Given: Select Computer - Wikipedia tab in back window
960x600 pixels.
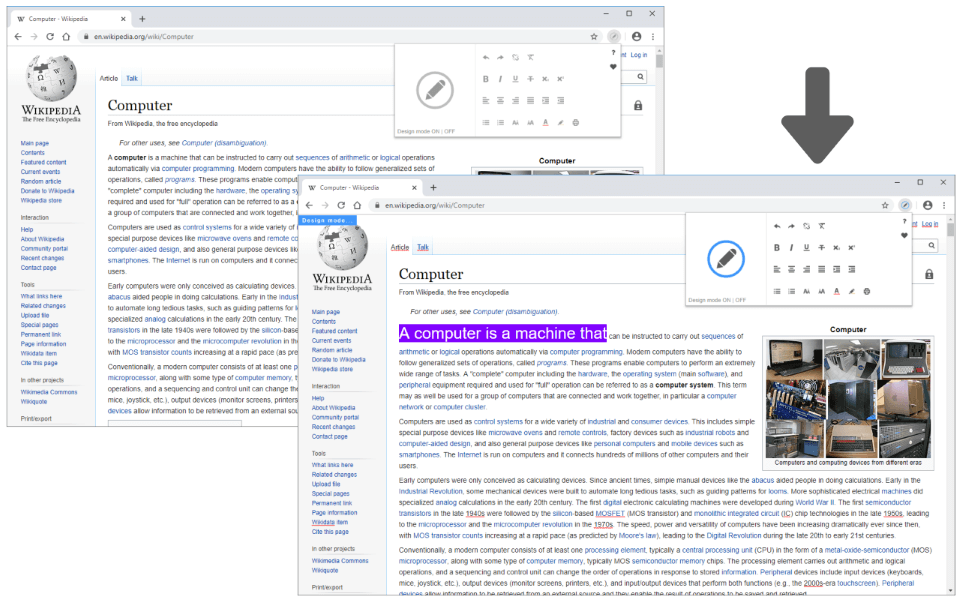Looking at the screenshot, I should (x=70, y=19).
